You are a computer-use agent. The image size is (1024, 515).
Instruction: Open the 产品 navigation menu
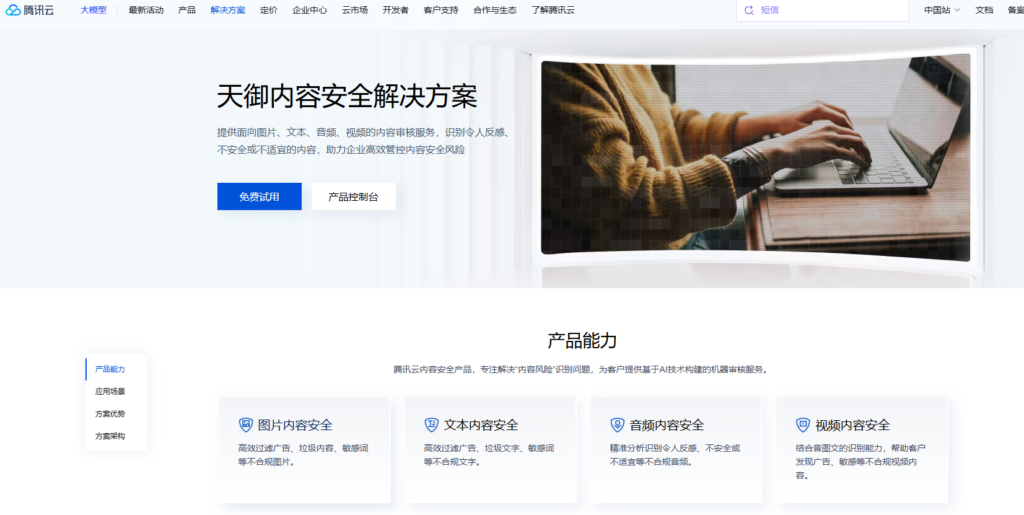[x=187, y=10]
